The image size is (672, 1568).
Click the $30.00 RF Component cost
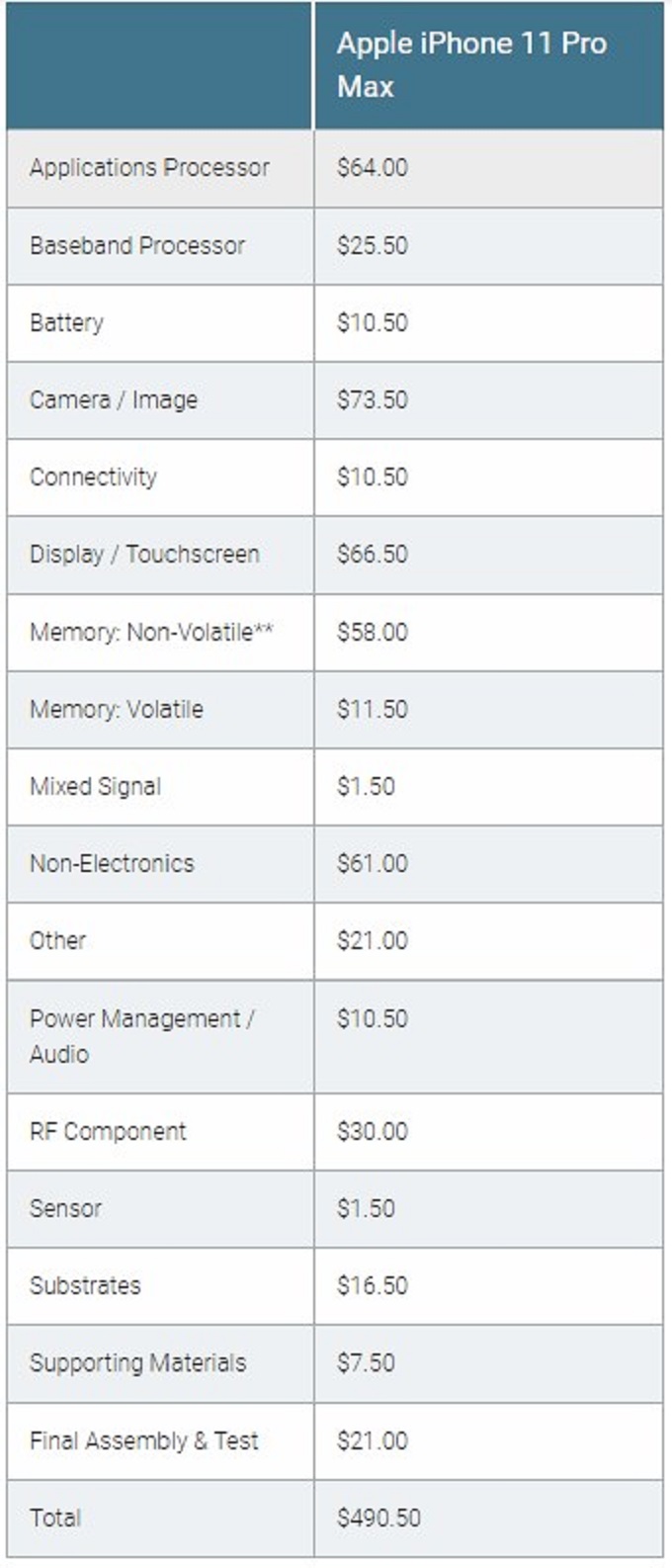(x=372, y=1131)
